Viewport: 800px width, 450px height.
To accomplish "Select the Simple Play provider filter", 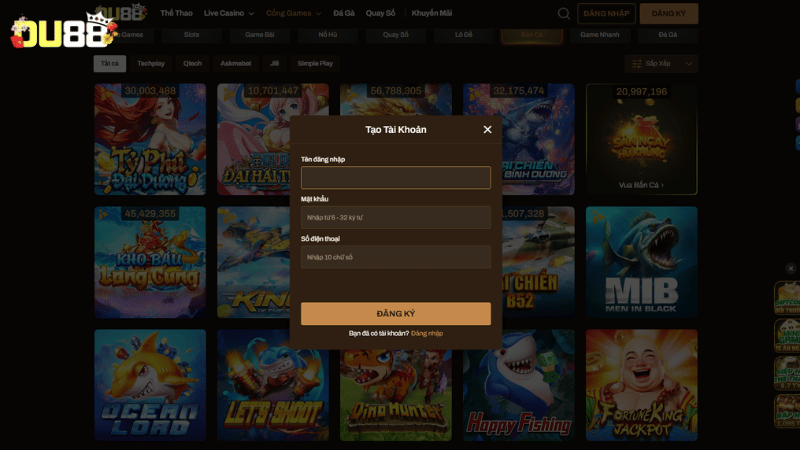I will tap(315, 63).
